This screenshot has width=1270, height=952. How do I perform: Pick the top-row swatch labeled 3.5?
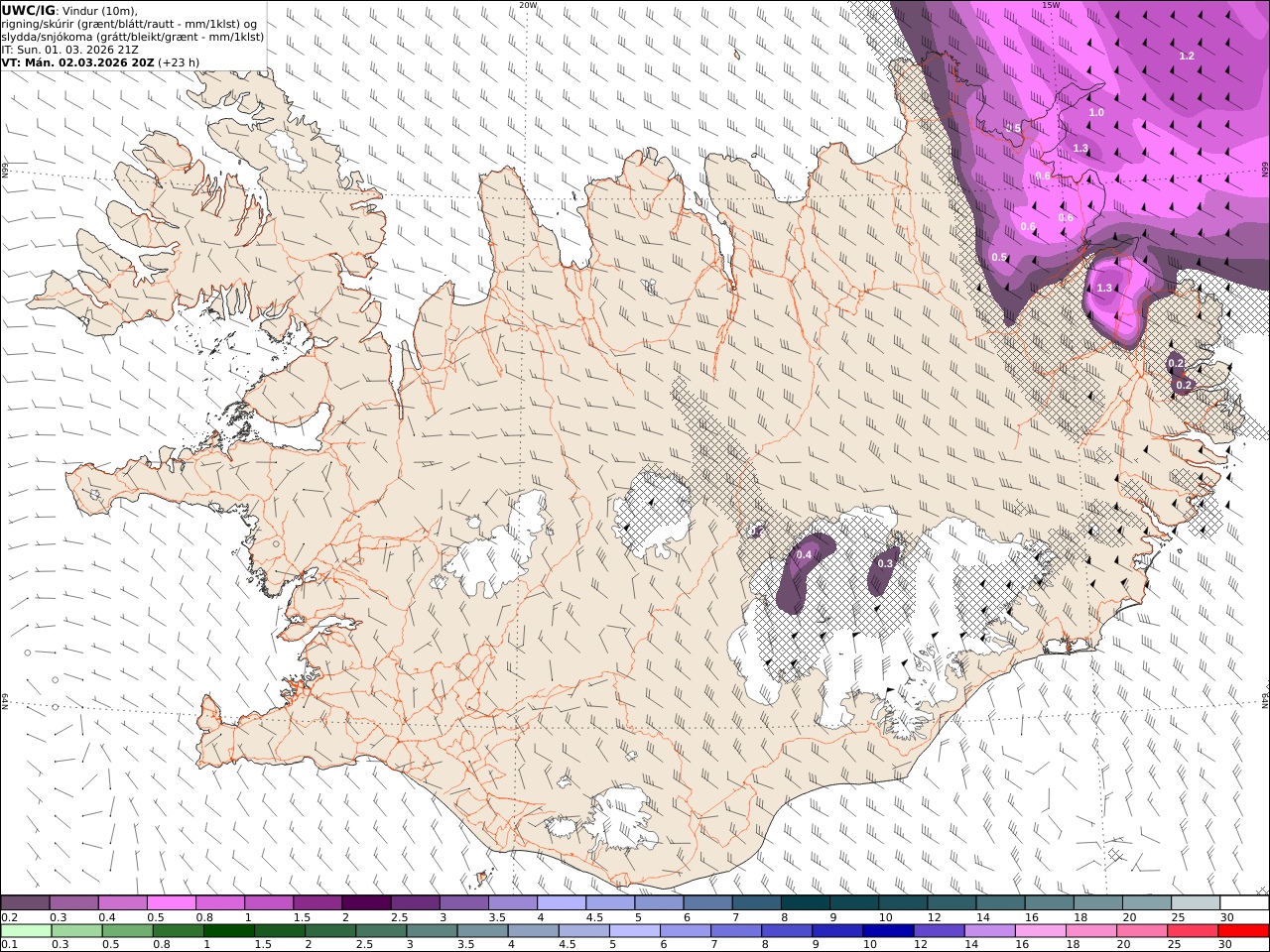[512, 903]
